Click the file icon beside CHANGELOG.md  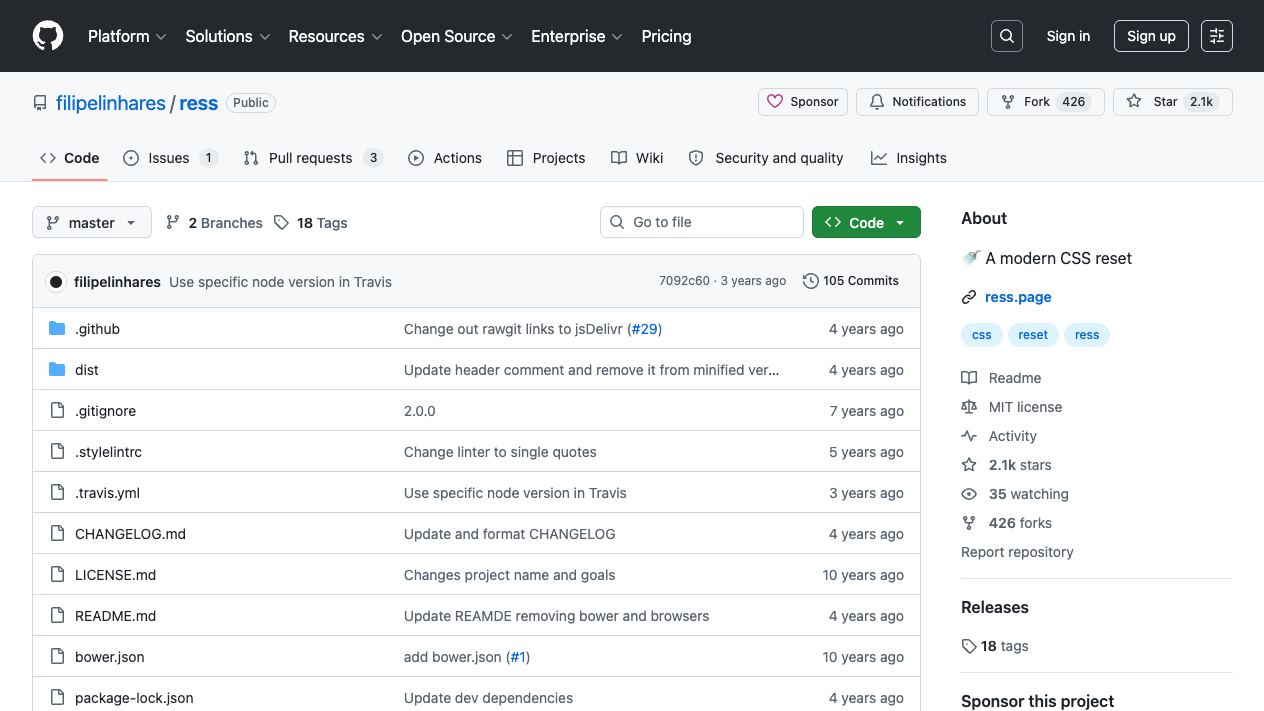[57, 534]
